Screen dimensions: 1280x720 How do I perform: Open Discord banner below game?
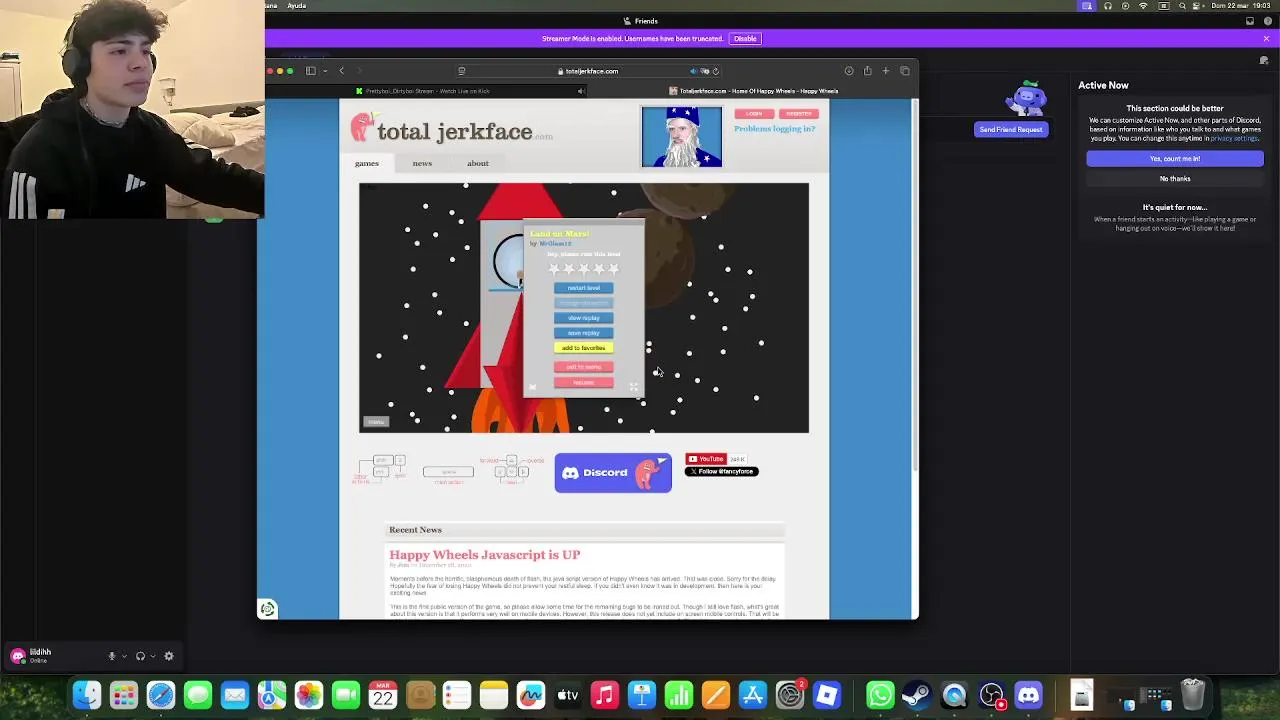pos(613,473)
